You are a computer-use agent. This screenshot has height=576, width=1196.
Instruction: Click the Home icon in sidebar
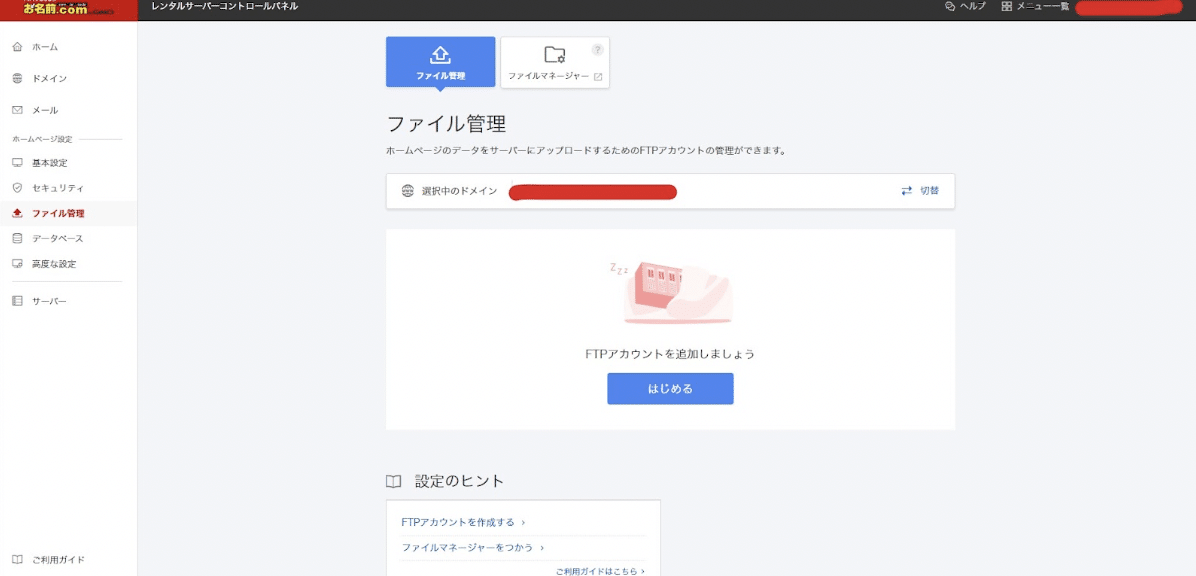click(17, 47)
